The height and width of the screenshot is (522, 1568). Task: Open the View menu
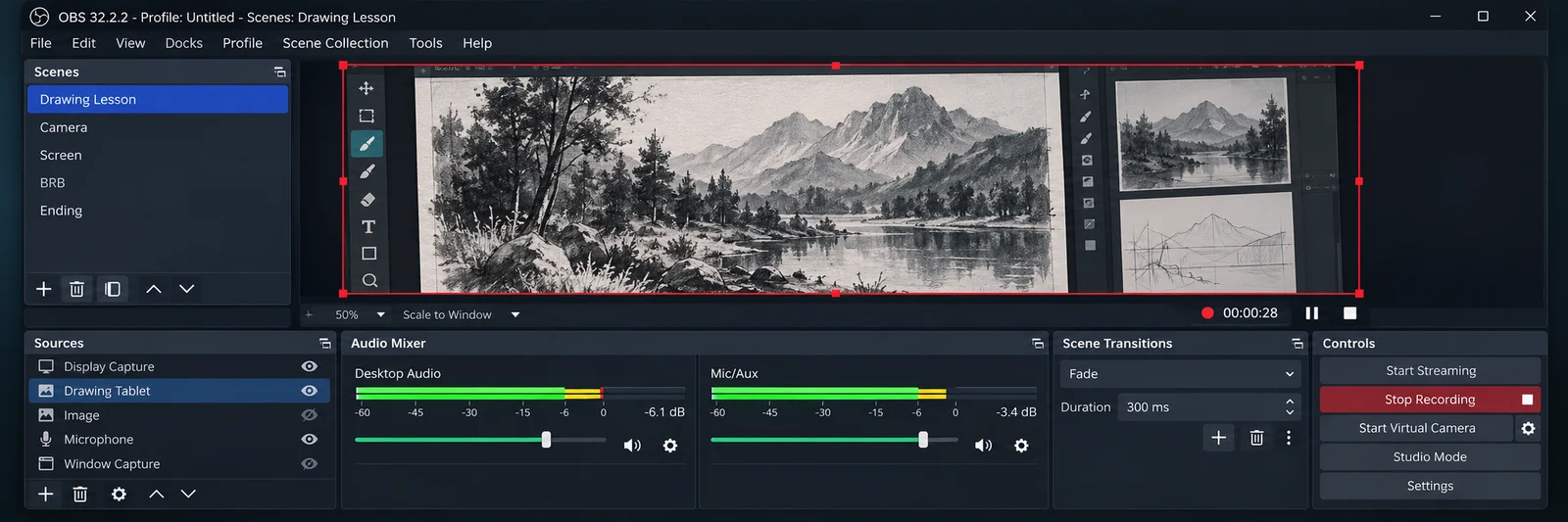pyautogui.click(x=130, y=43)
